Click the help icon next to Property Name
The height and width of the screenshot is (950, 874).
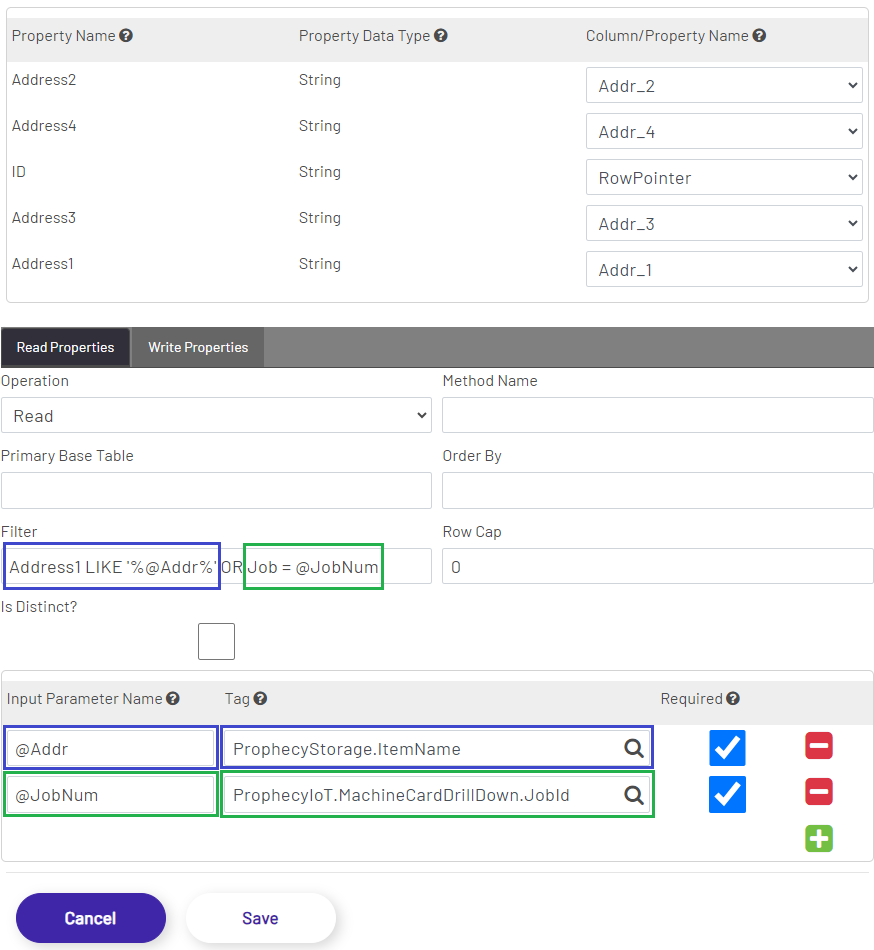126,34
